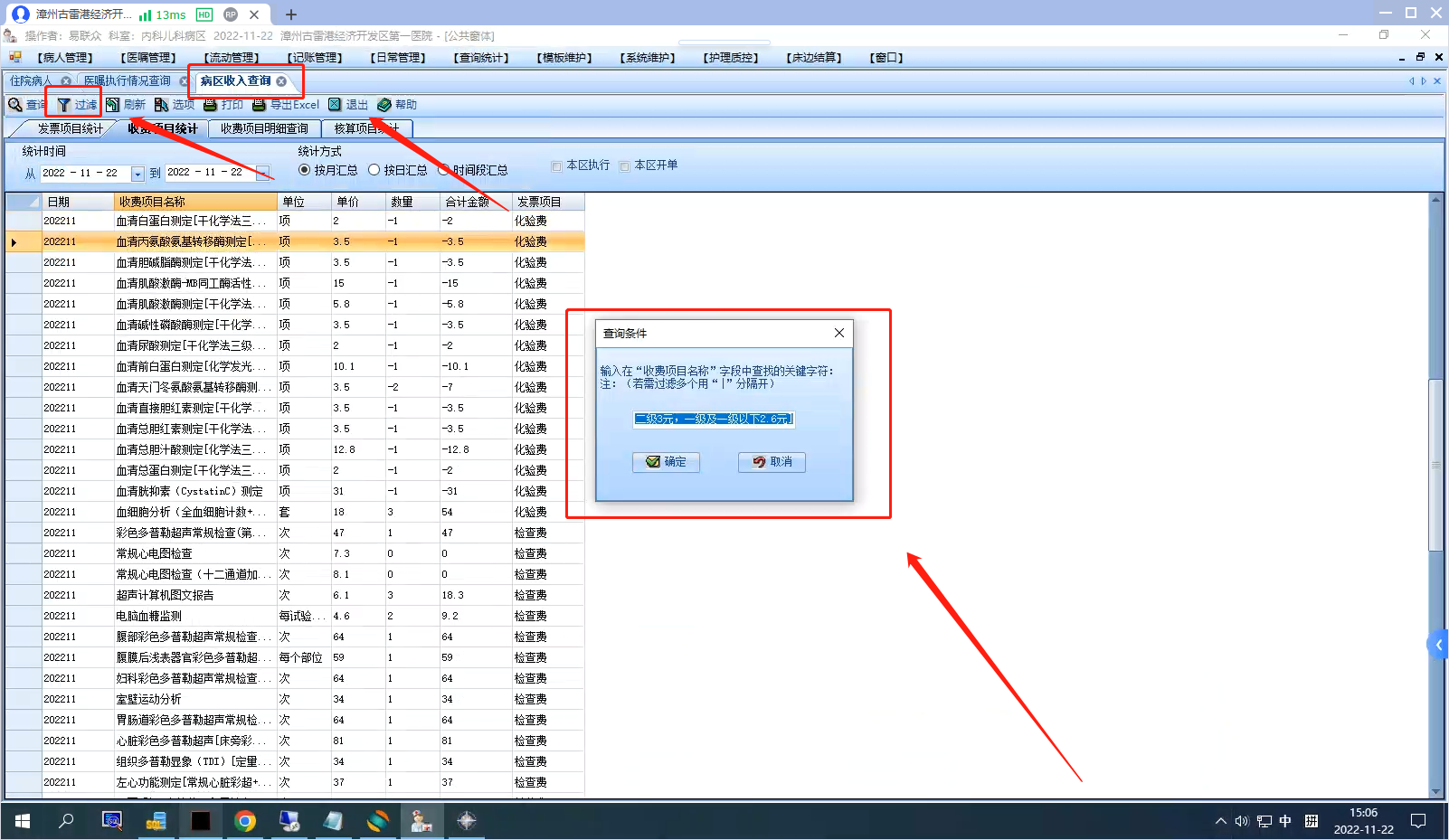
Task: Open the 【床边结算】 menu
Action: pos(814,58)
